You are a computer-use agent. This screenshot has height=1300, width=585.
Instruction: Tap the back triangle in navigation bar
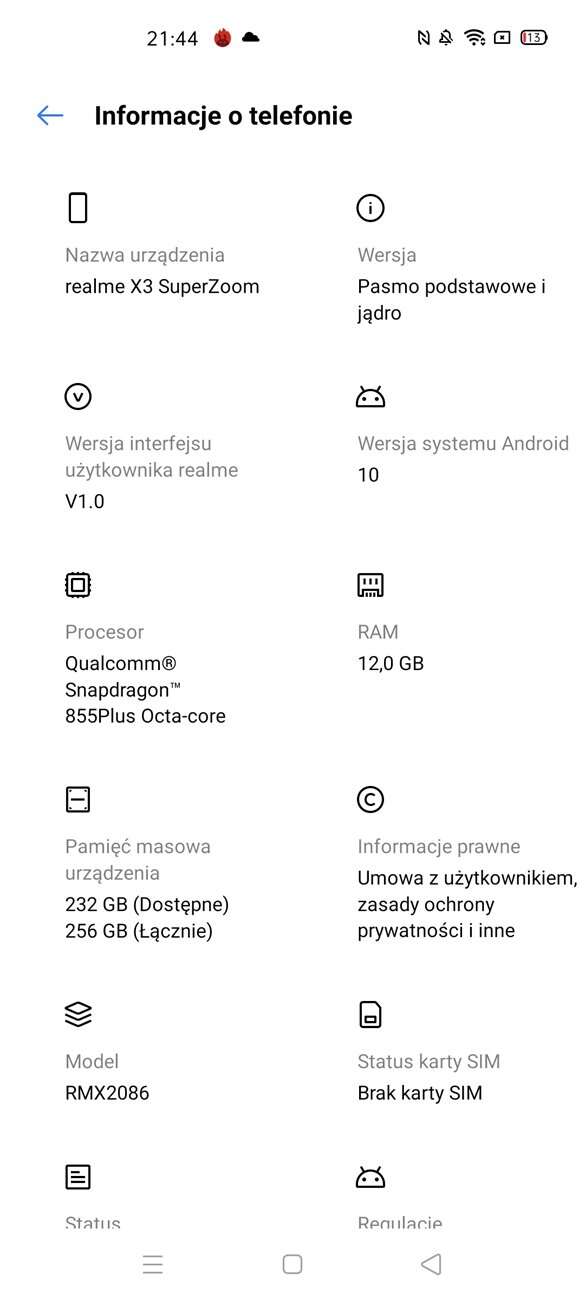(431, 1263)
